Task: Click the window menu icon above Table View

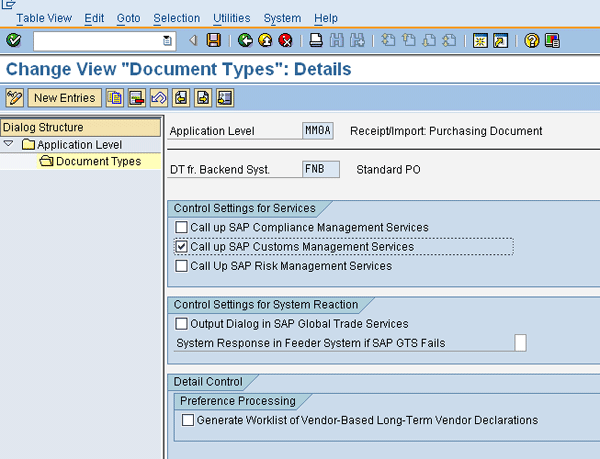Action: click(x=8, y=4)
